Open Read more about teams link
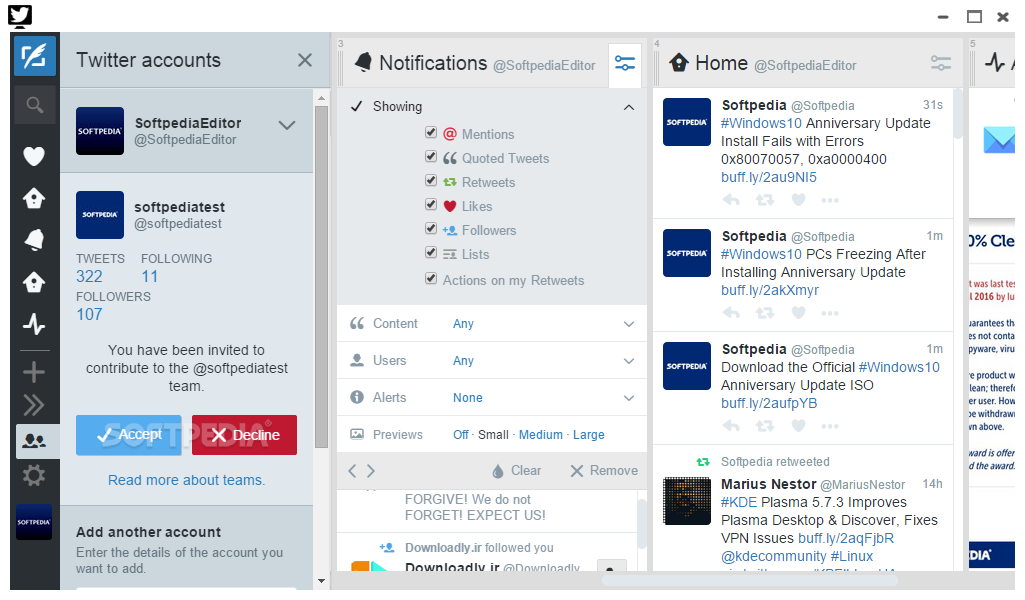 (186, 480)
